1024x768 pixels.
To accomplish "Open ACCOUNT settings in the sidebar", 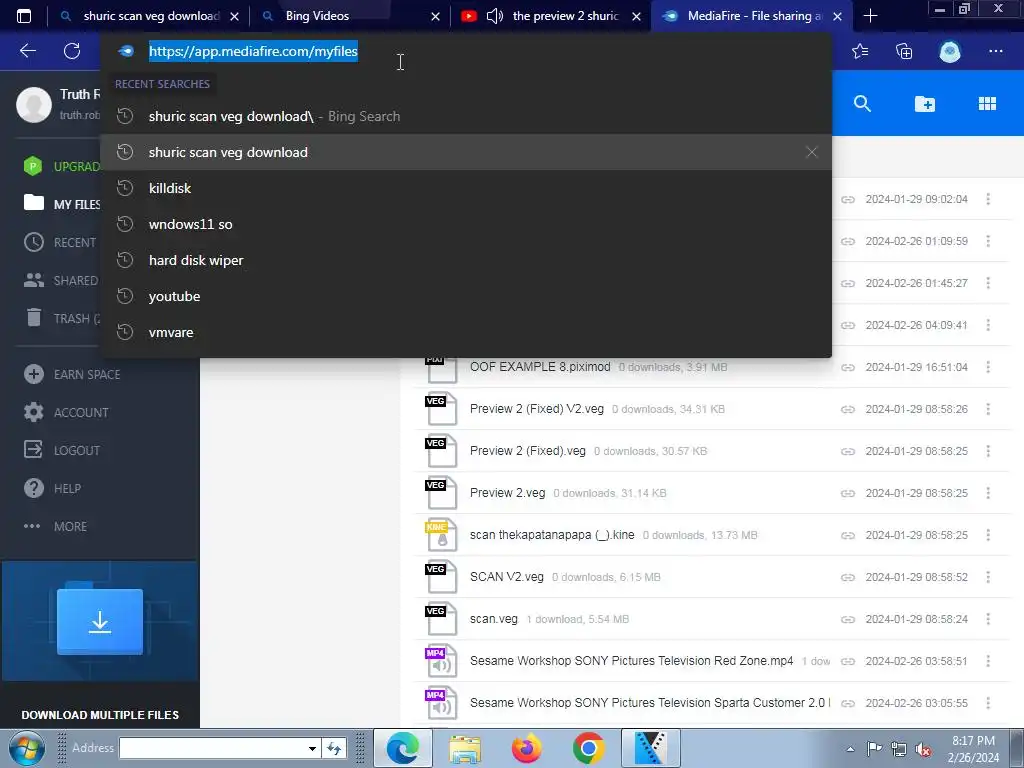I will [66, 412].
